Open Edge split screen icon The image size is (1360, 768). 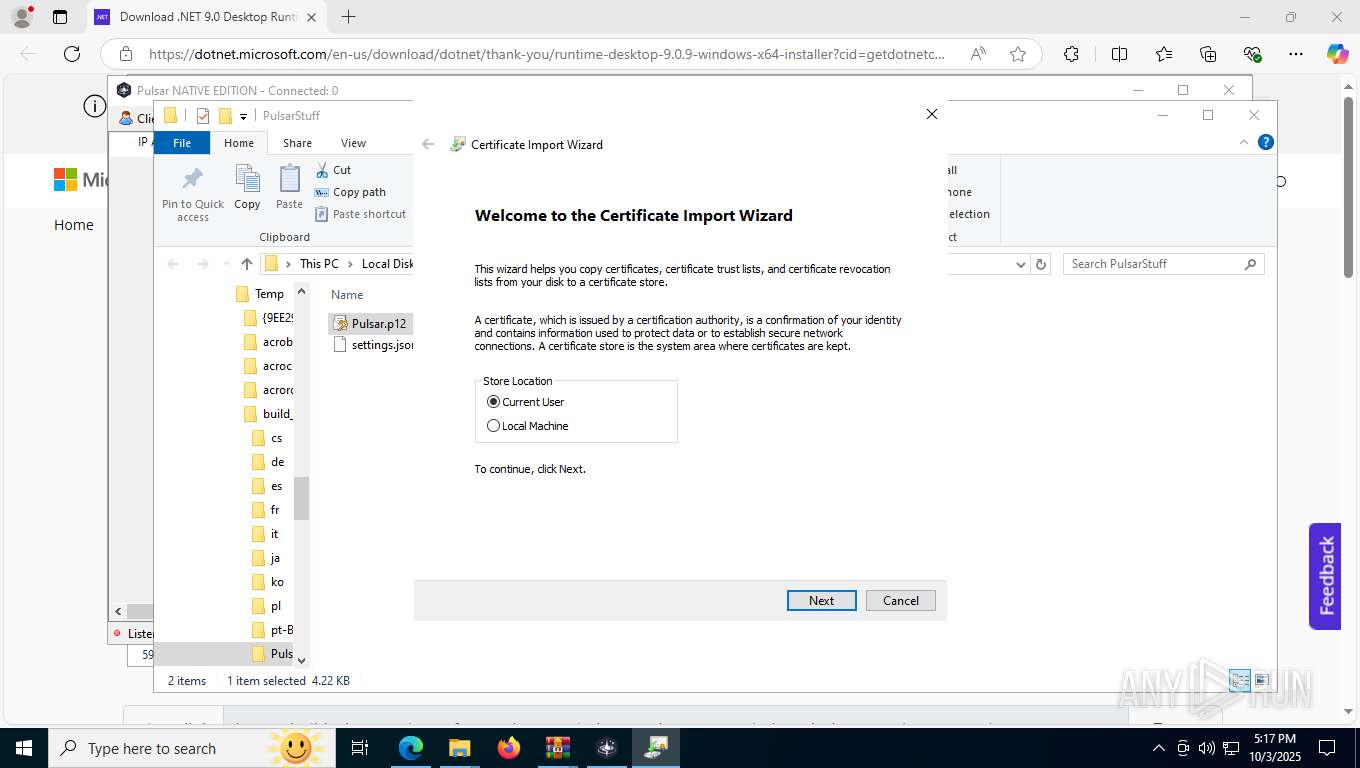tap(1120, 54)
